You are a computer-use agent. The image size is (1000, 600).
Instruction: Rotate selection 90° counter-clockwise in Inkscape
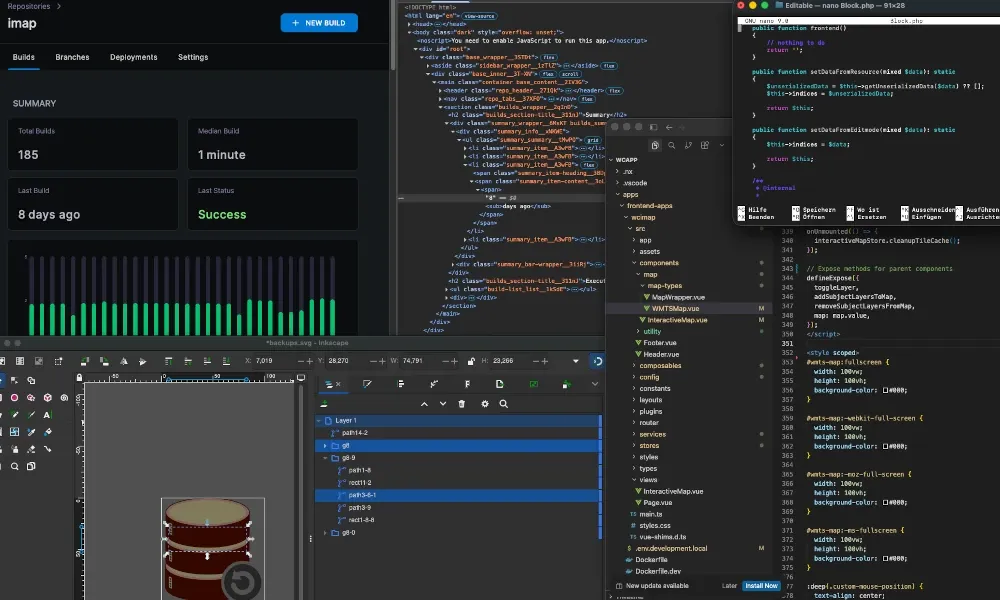pyautogui.click(x=85, y=362)
